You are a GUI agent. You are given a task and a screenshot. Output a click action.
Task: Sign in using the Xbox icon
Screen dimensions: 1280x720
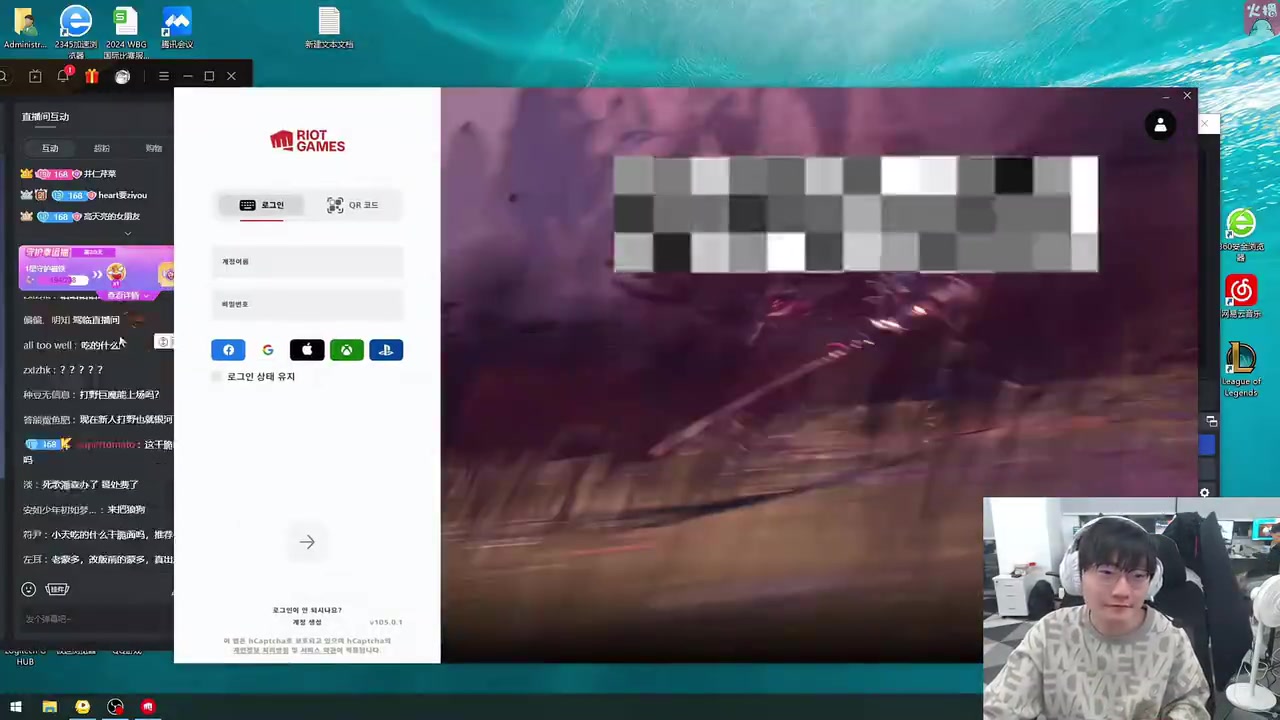(x=346, y=350)
